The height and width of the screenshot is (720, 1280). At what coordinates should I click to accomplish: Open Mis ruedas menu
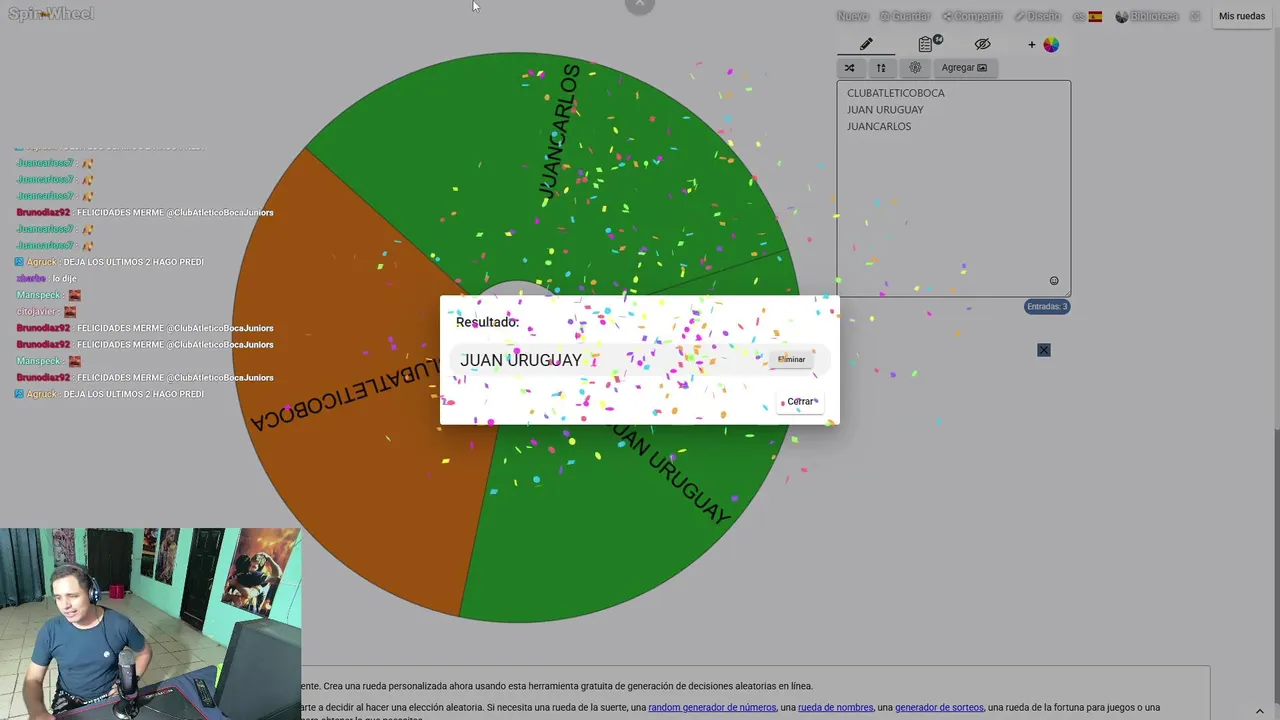click(x=1241, y=16)
